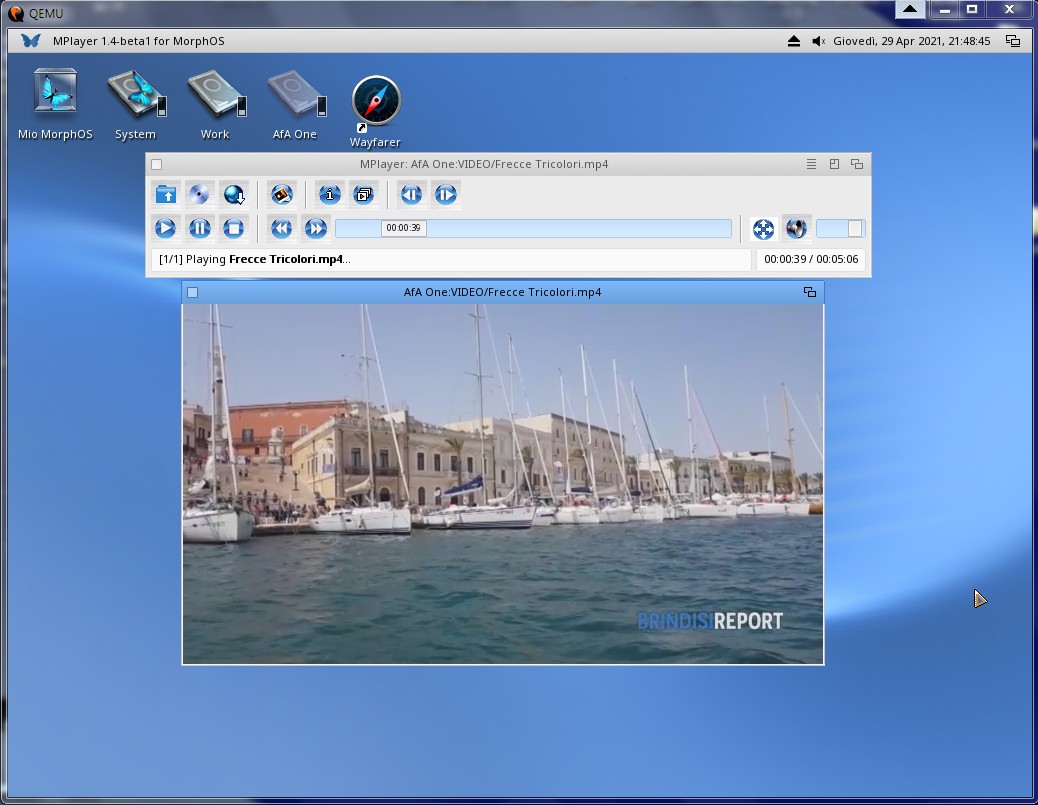
Task: Click the seek bar at 00:00:39 knob
Action: click(x=403, y=228)
